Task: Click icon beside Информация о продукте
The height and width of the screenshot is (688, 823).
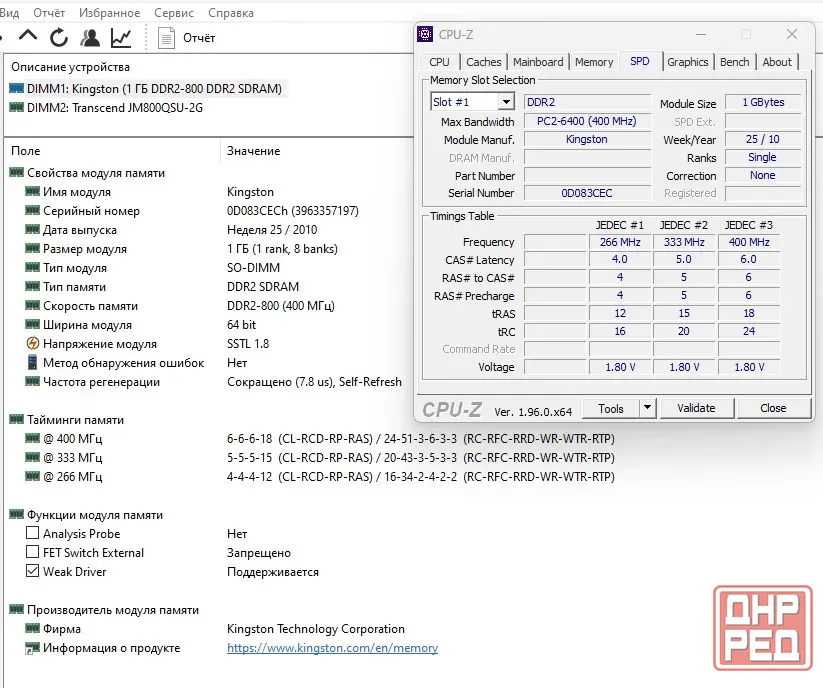Action: point(33,648)
